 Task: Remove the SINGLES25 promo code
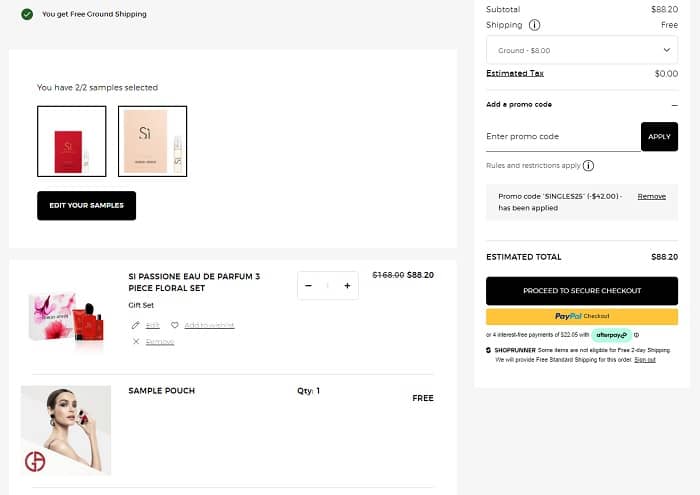tap(651, 196)
